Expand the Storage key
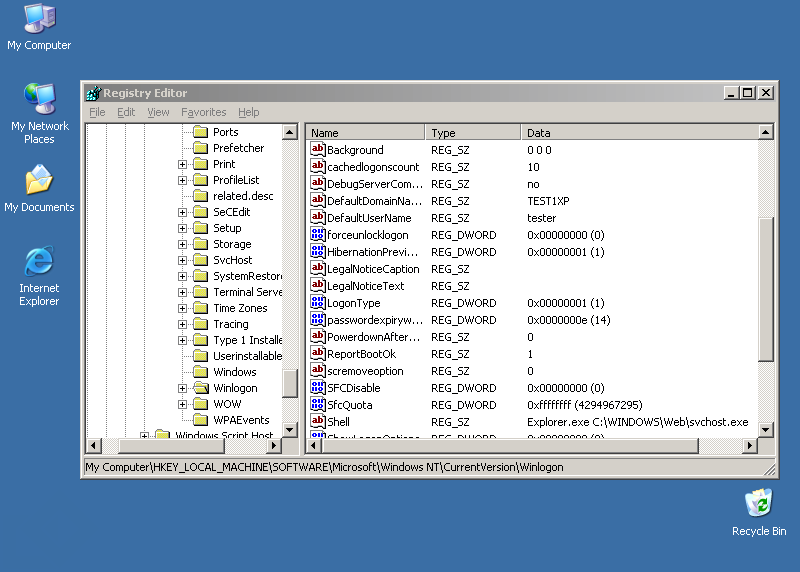Screen dimensions: 800x572 click(x=182, y=244)
